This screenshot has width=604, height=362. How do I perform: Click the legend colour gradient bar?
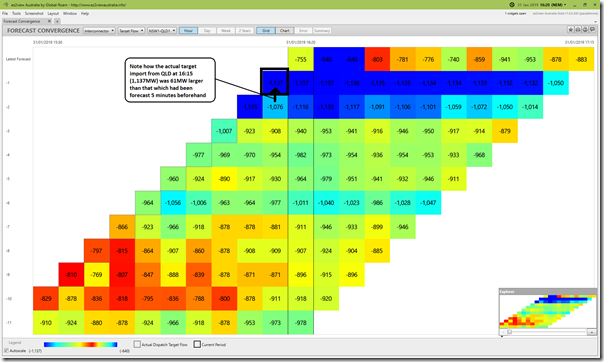[81, 344]
